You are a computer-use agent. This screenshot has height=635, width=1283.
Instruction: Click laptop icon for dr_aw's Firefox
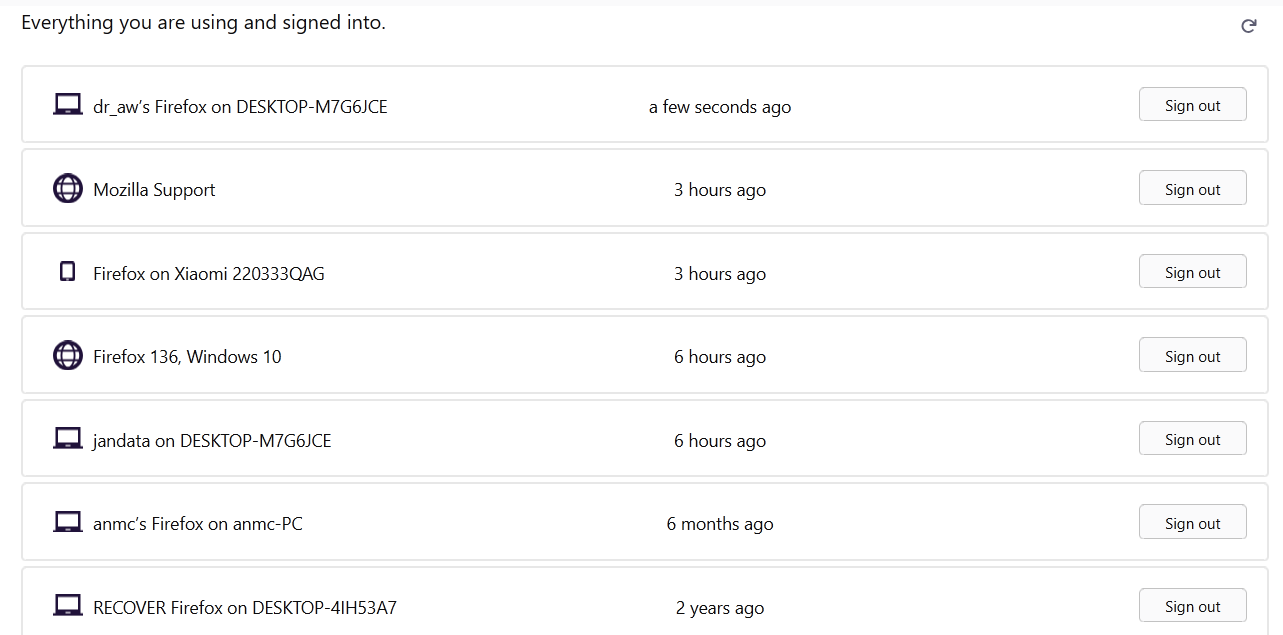(67, 105)
